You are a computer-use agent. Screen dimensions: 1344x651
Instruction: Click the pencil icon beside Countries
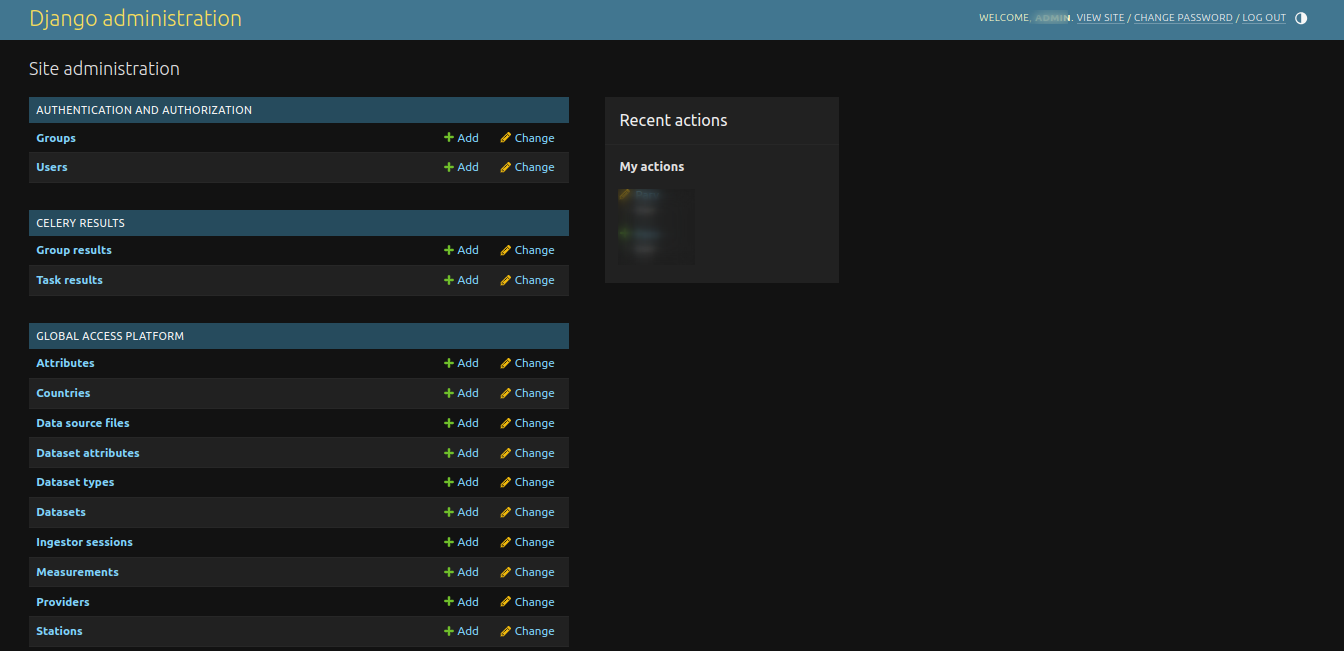(508, 393)
